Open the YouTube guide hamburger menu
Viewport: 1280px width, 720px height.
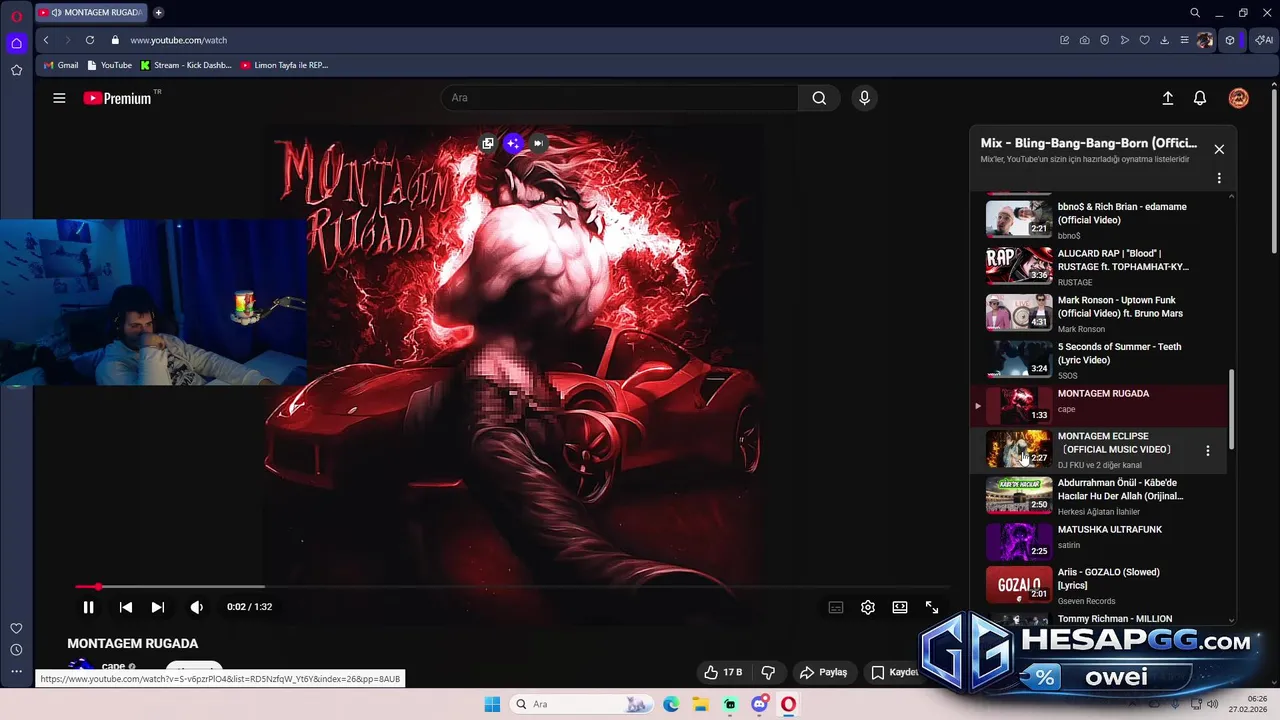coord(59,98)
